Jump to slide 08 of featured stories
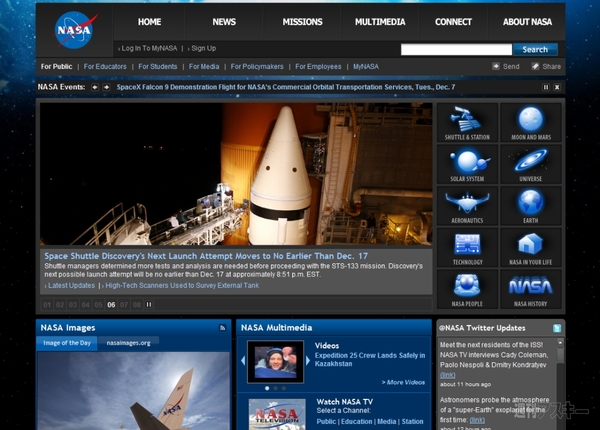600x430 pixels. pos(137,305)
